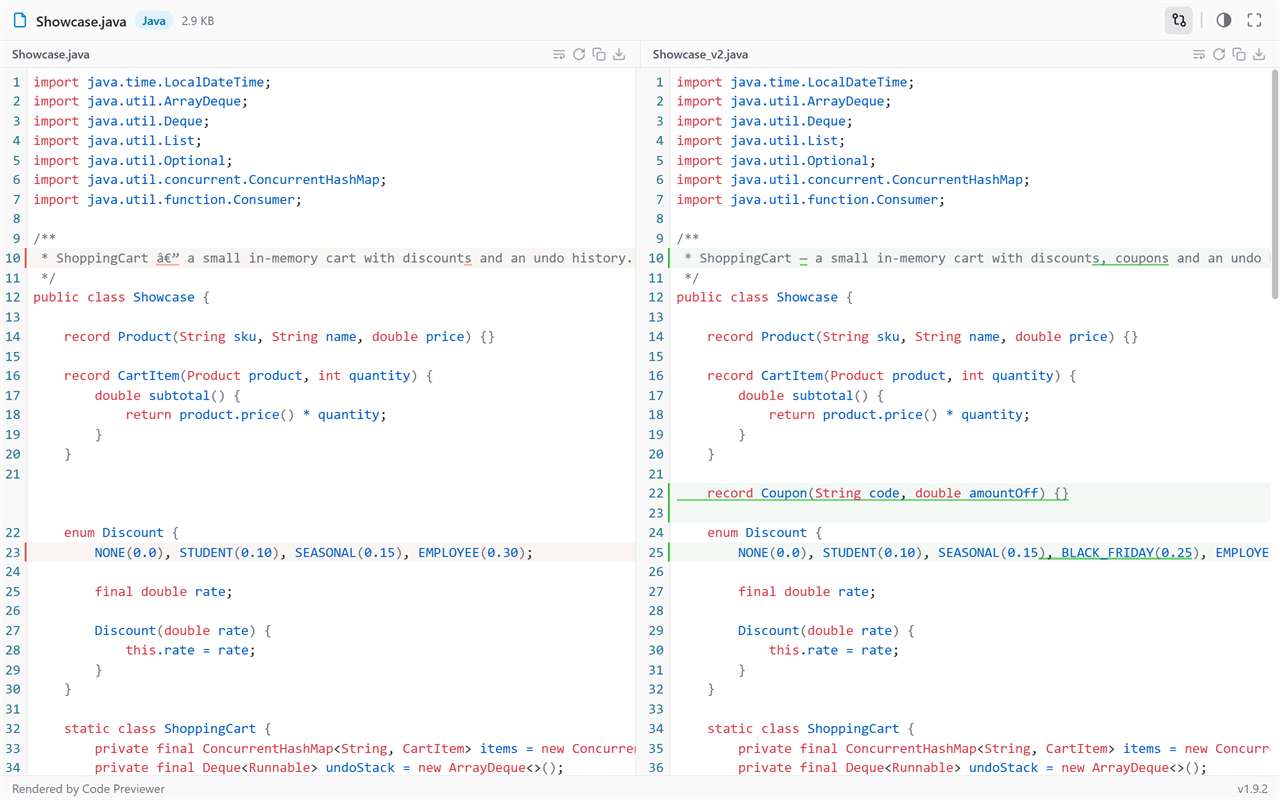
Task: Click the file document icon beside Showcase.java title
Action: (20, 20)
